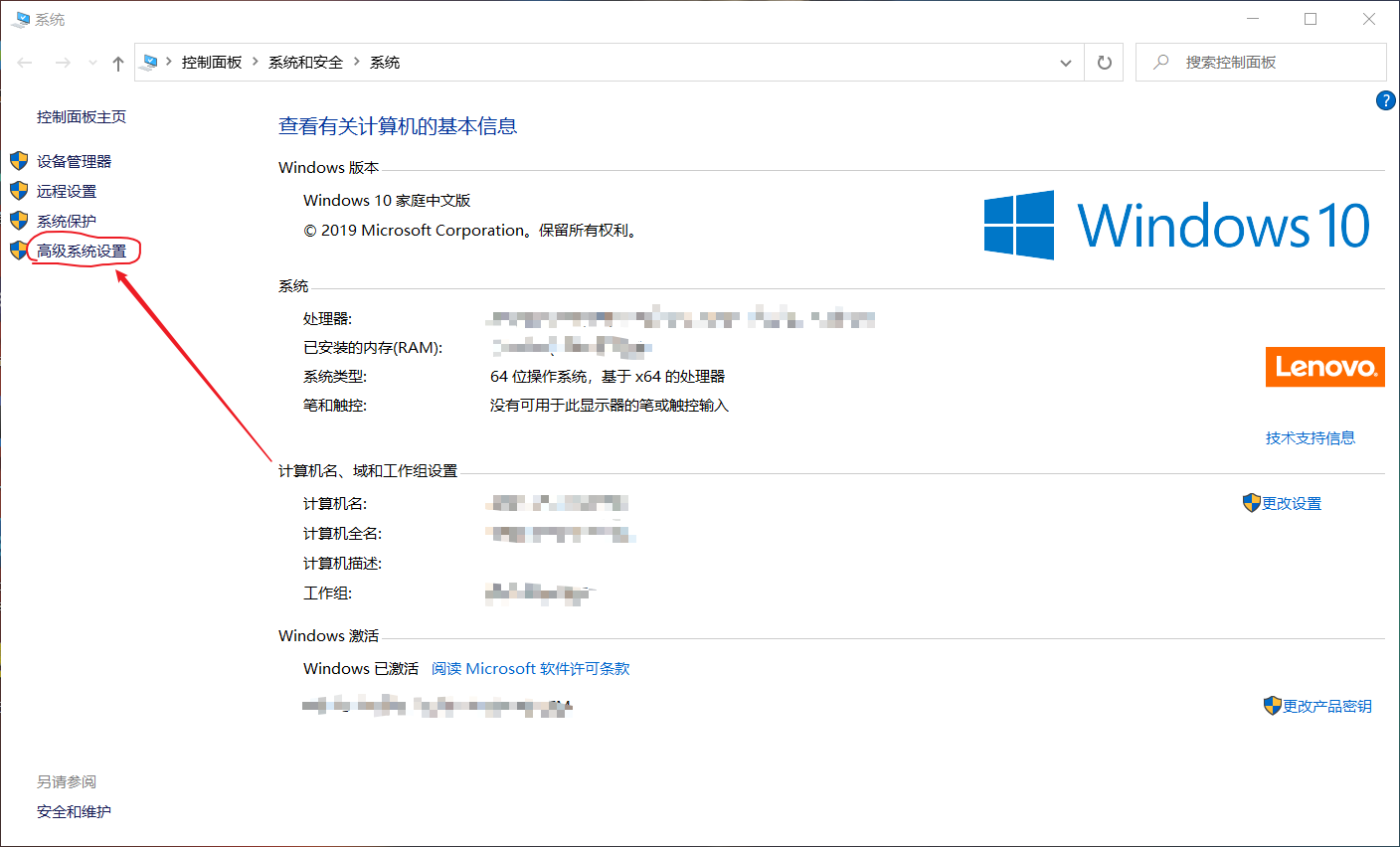The image size is (1400, 847).
Task: Click the shield icon beside 系统保护
Action: point(19,221)
